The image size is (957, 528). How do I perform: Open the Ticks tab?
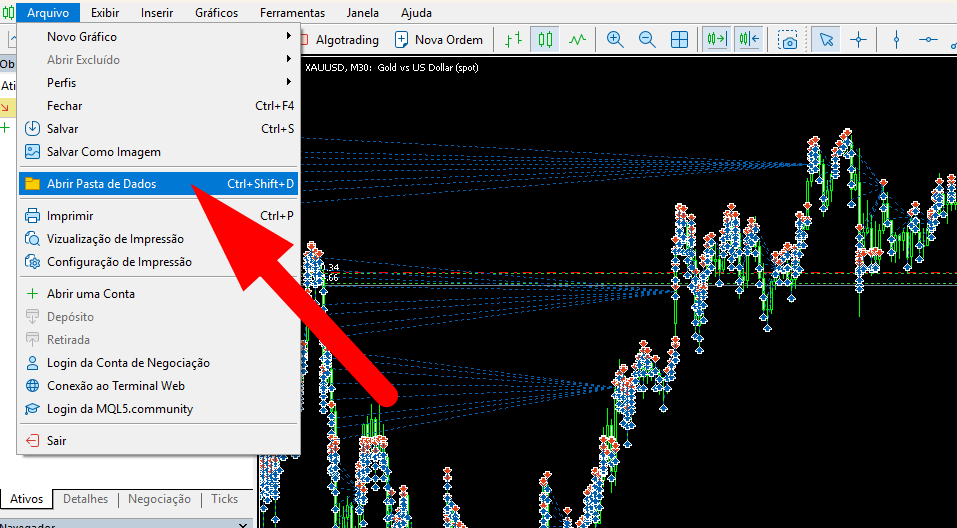224,499
